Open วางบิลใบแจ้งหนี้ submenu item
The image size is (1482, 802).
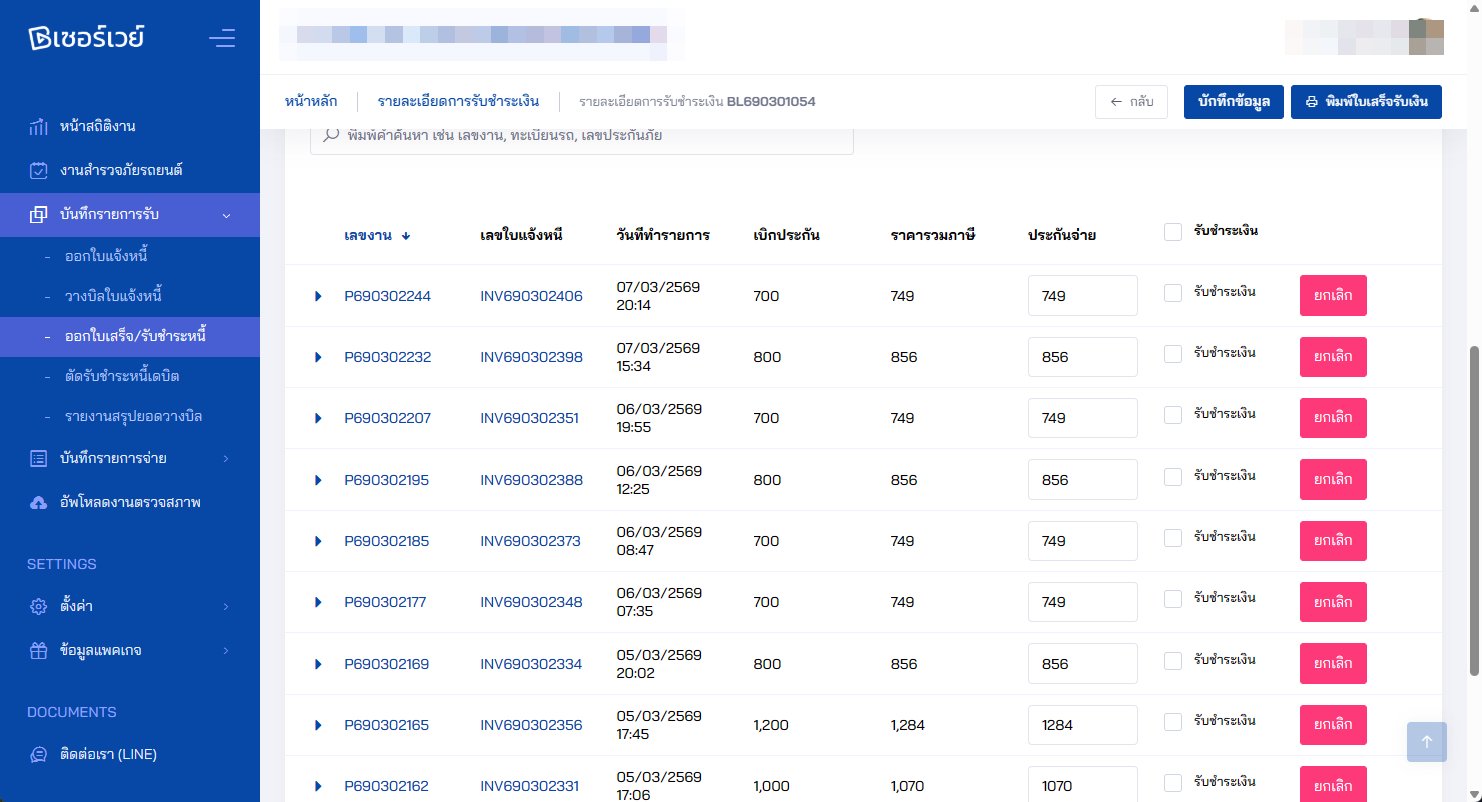point(112,296)
